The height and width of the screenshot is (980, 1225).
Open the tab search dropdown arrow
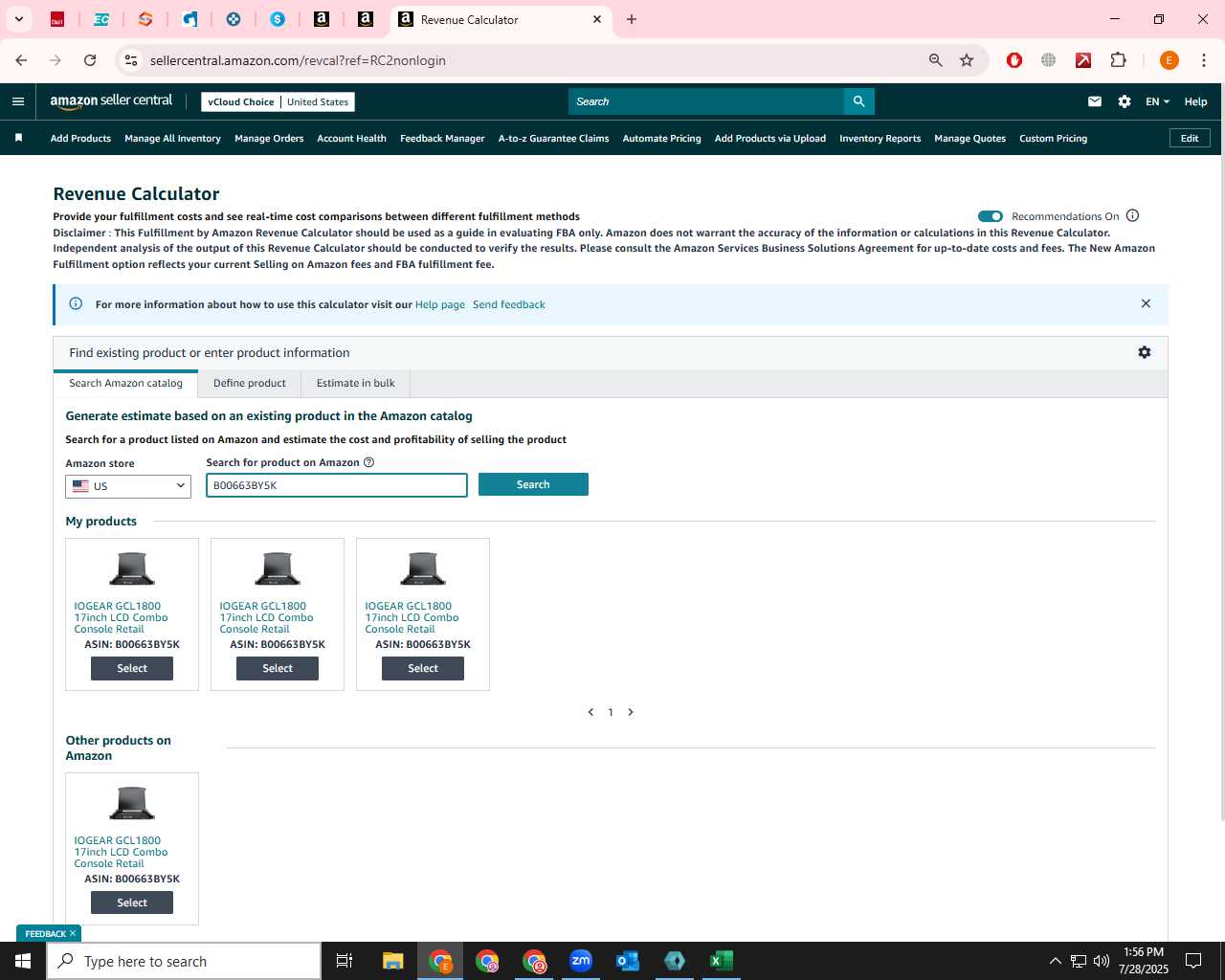tap(18, 19)
